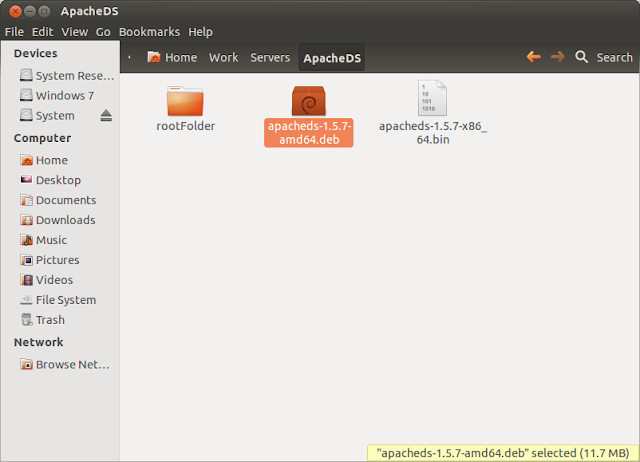
Task: Click the Home text in path bar
Action: point(181,58)
